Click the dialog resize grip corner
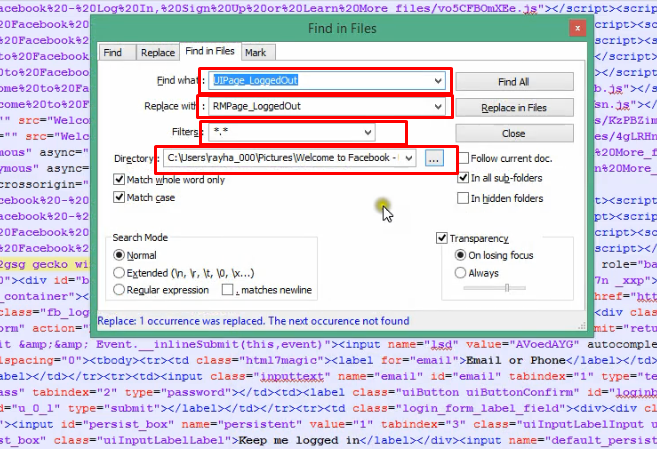The image size is (657, 449). tap(582, 326)
